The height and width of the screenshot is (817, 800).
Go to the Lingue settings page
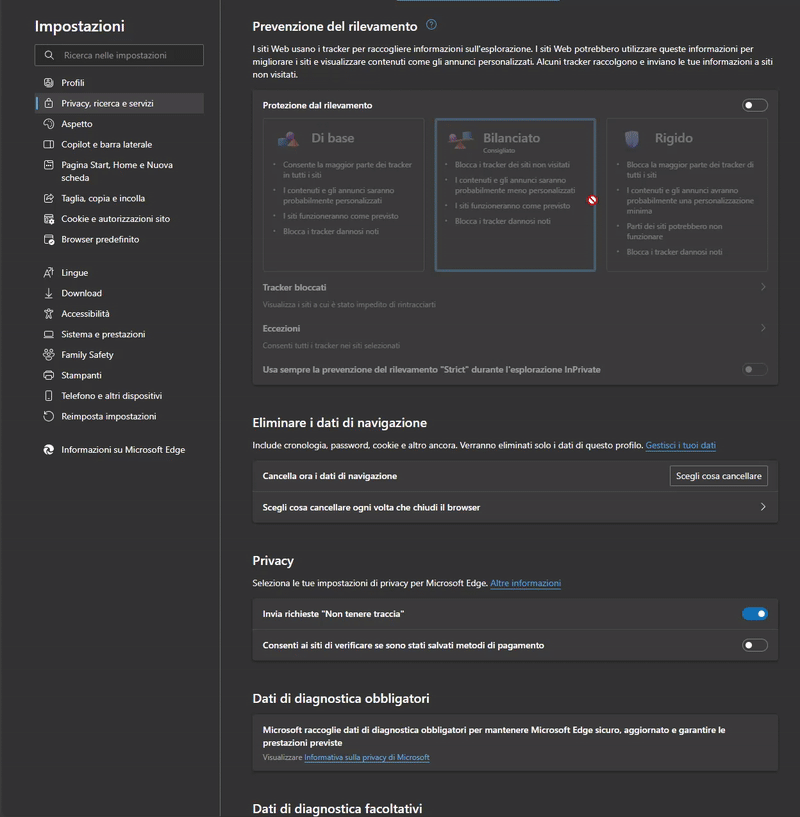tap(119, 273)
